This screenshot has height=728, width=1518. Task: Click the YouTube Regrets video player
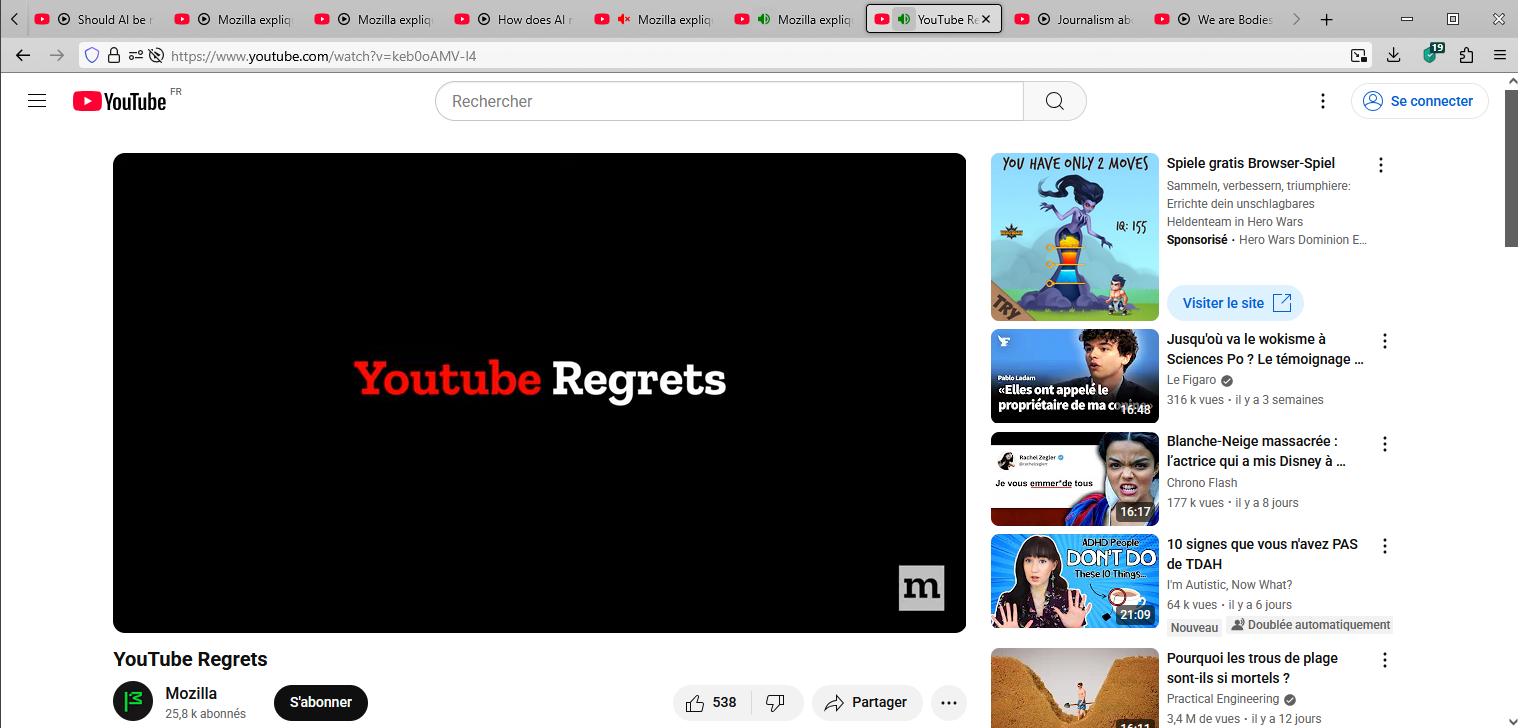(x=539, y=393)
